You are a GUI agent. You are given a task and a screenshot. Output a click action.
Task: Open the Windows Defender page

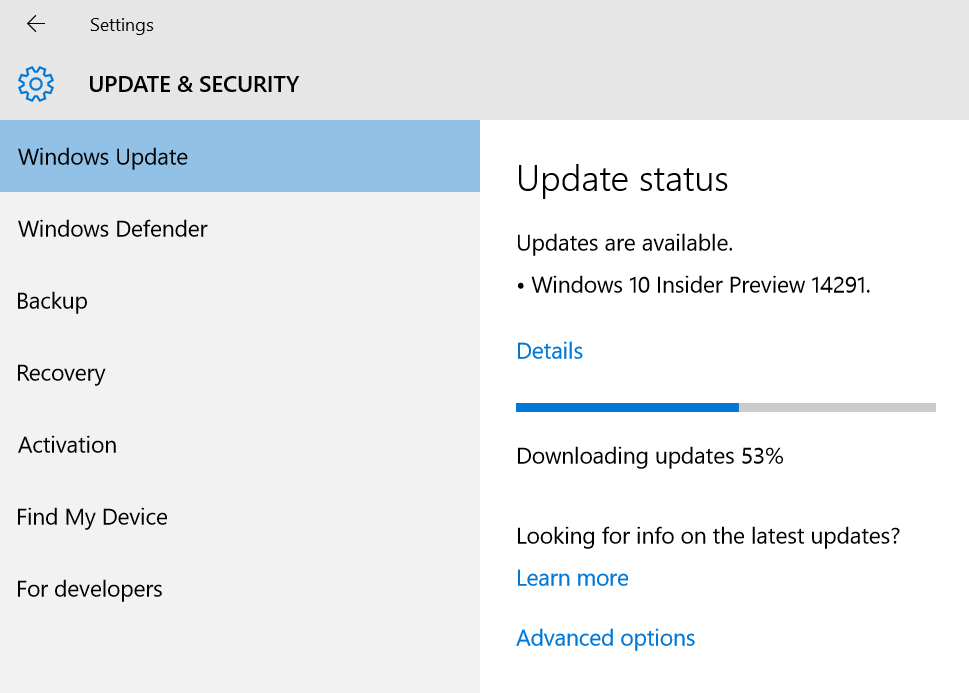(x=113, y=229)
